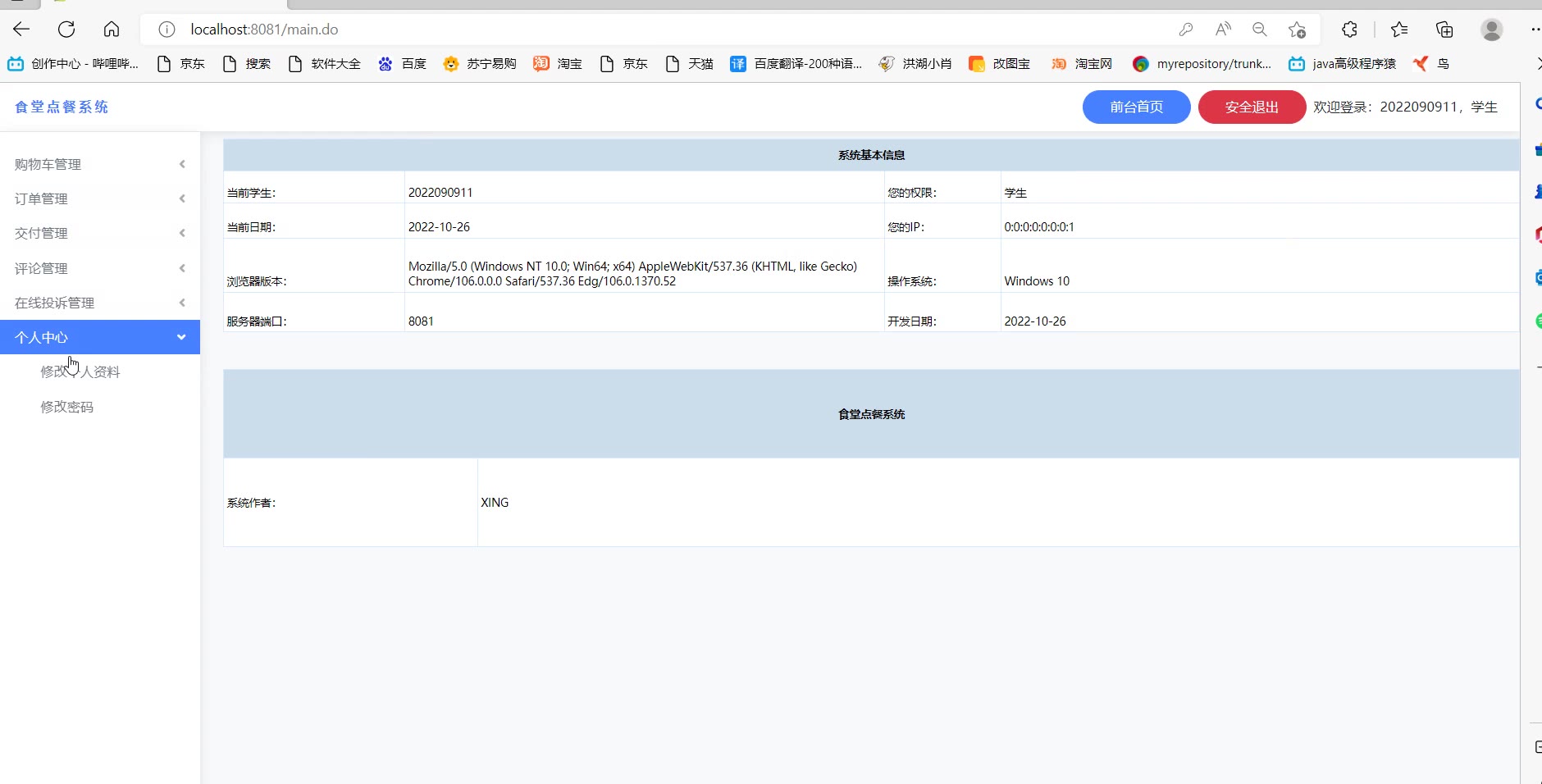Open the browser extensions puzzle icon

click(x=1349, y=30)
